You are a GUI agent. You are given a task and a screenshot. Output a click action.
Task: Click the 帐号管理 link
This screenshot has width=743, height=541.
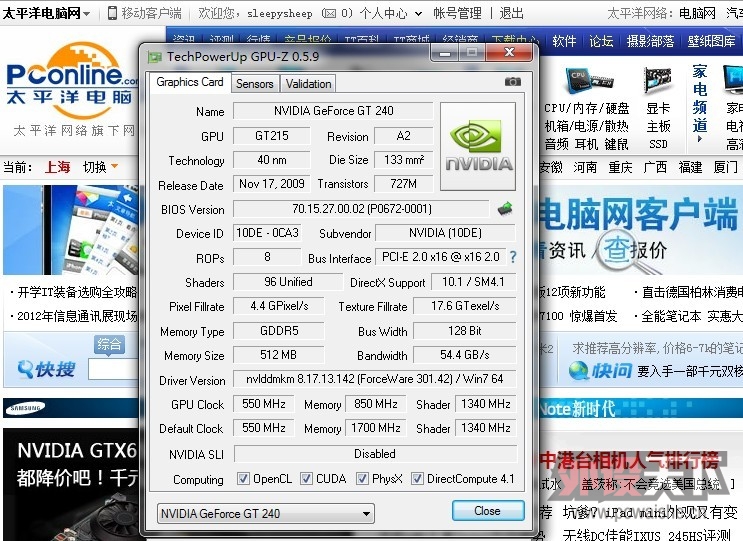(x=457, y=13)
